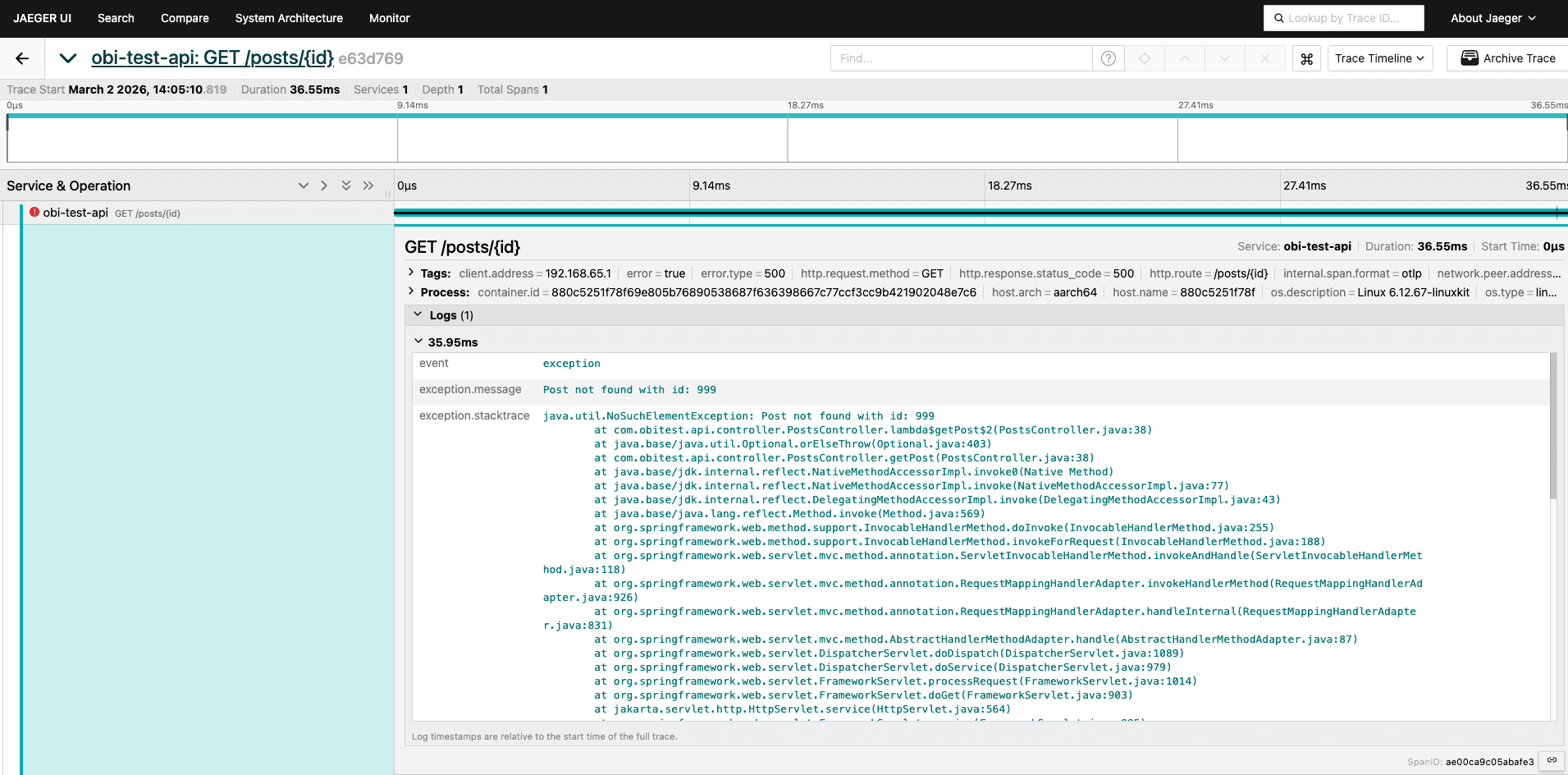1568x775 pixels.
Task: Go back using the left arrow
Action: [22, 58]
